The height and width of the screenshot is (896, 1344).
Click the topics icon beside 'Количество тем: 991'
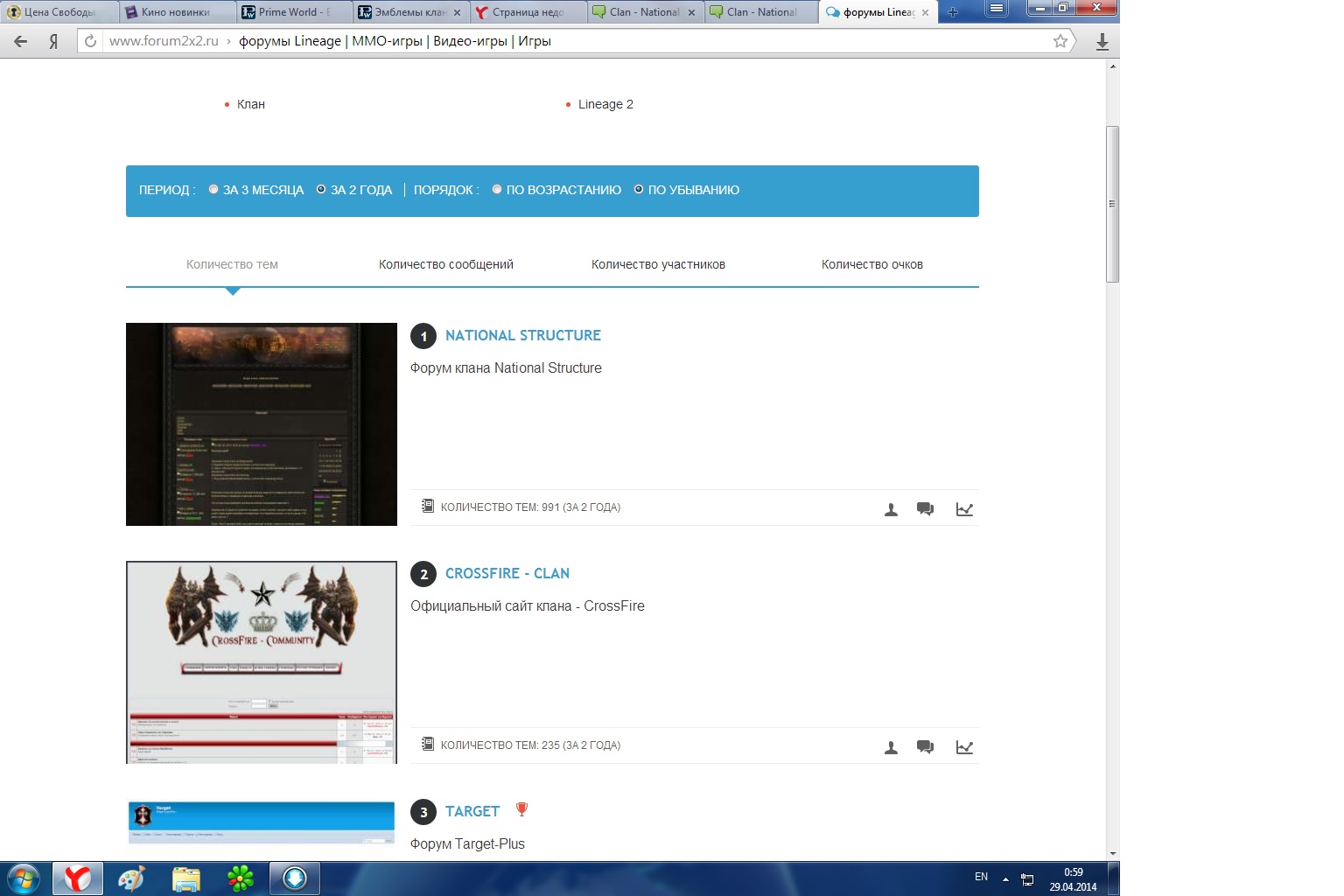pyautogui.click(x=428, y=506)
